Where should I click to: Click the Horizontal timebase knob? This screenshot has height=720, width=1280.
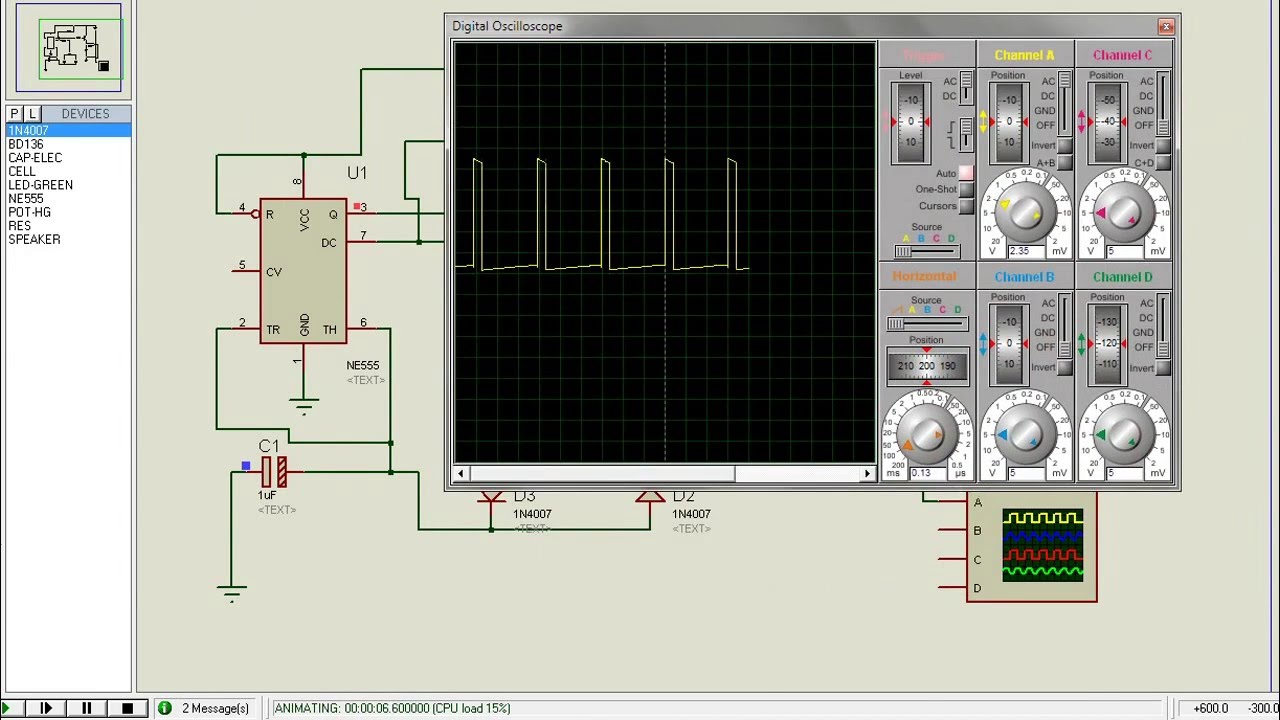pos(926,434)
